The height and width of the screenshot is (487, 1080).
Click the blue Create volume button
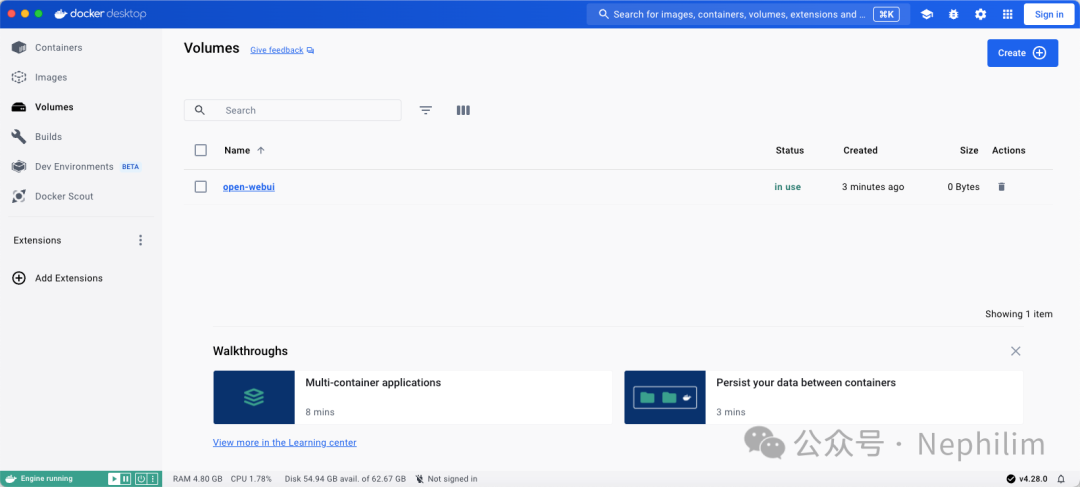pyautogui.click(x=1022, y=53)
